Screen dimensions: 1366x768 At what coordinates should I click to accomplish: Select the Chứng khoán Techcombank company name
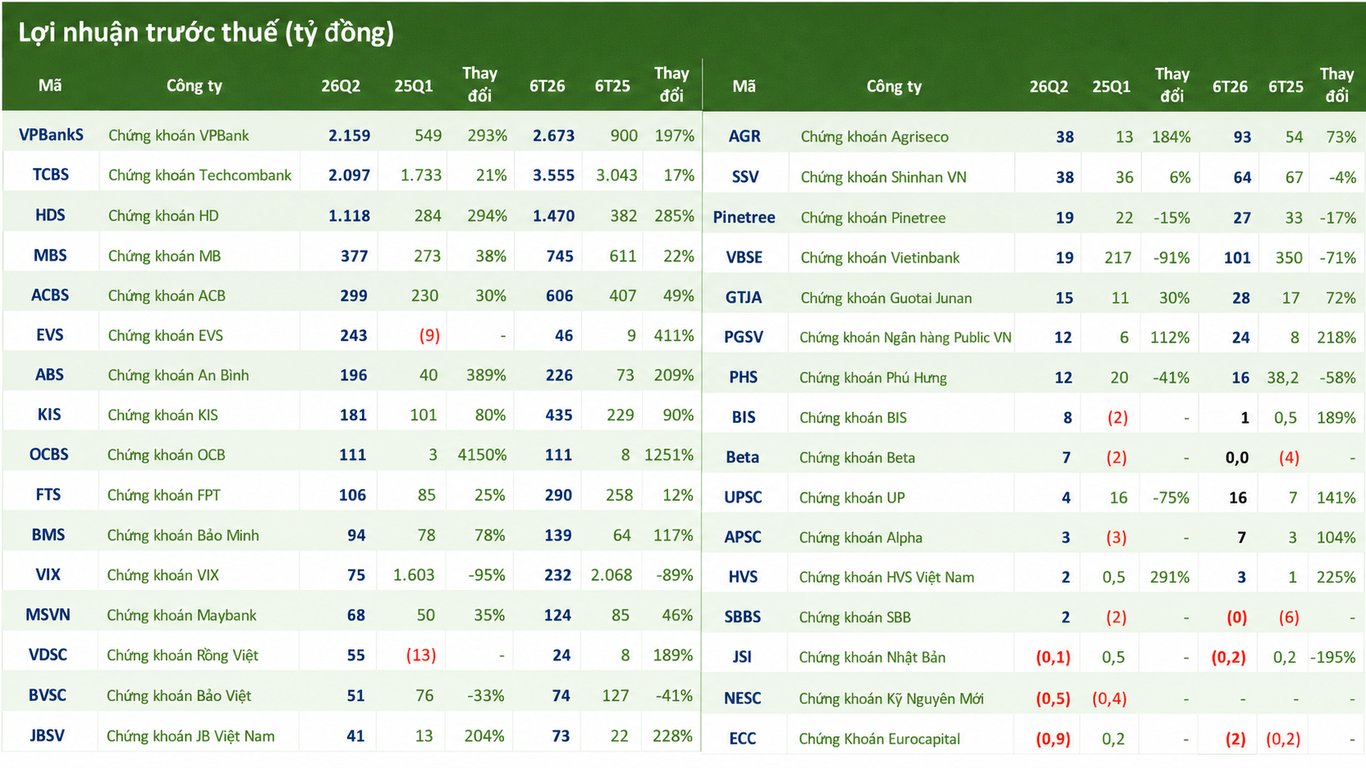tap(200, 175)
